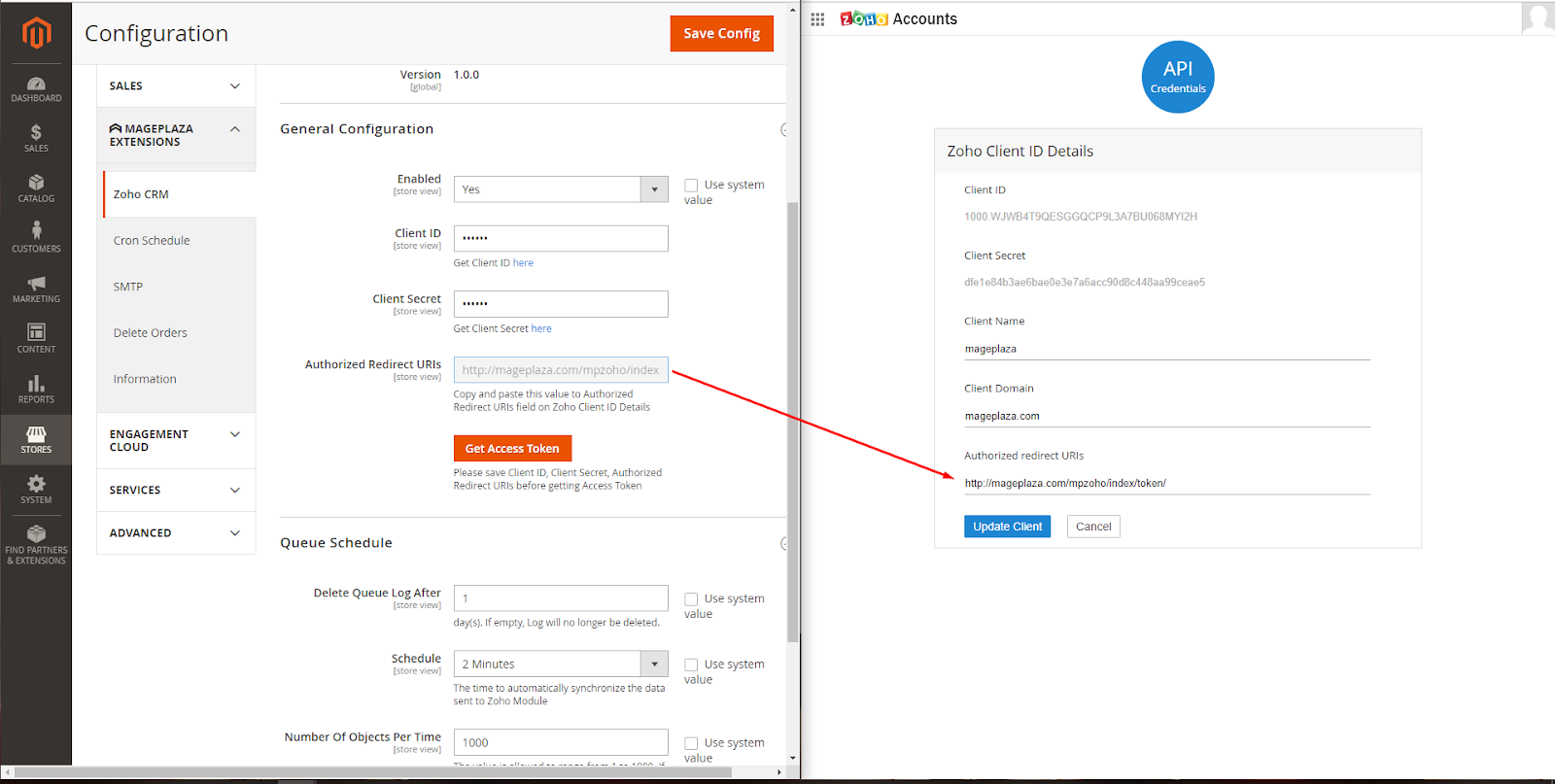The image size is (1555, 784).
Task: Click the Update Client button
Action: pyautogui.click(x=1007, y=527)
